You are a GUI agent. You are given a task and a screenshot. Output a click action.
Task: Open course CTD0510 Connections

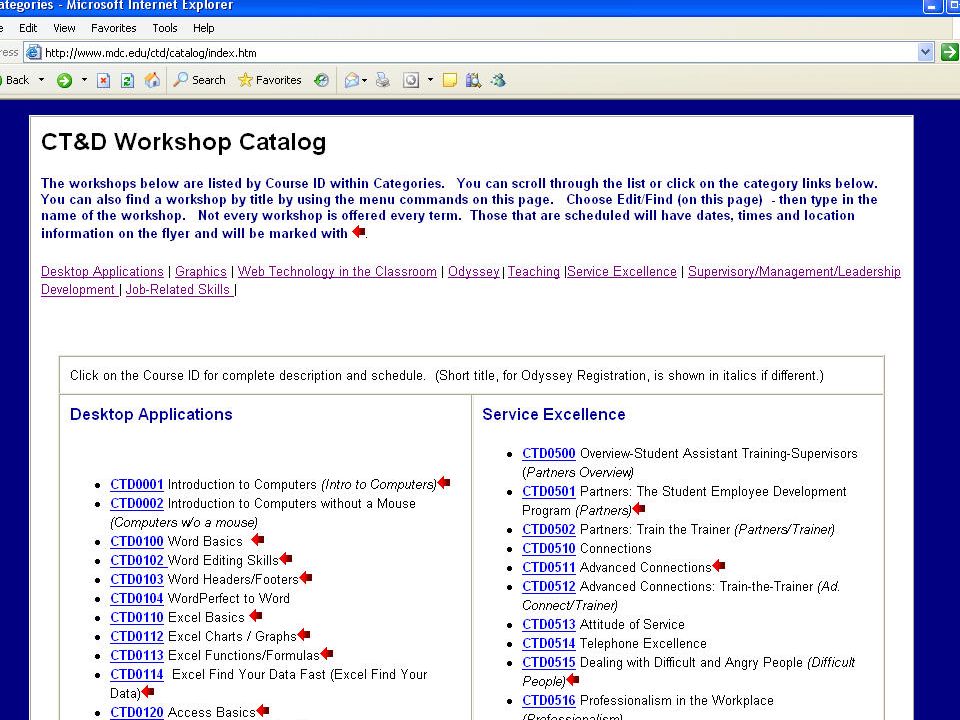point(549,548)
